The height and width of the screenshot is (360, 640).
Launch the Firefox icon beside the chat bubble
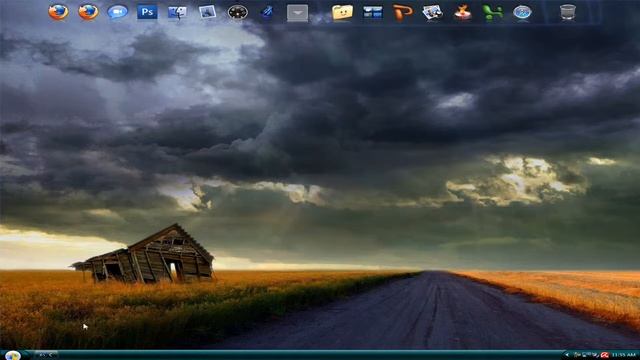[x=88, y=12]
